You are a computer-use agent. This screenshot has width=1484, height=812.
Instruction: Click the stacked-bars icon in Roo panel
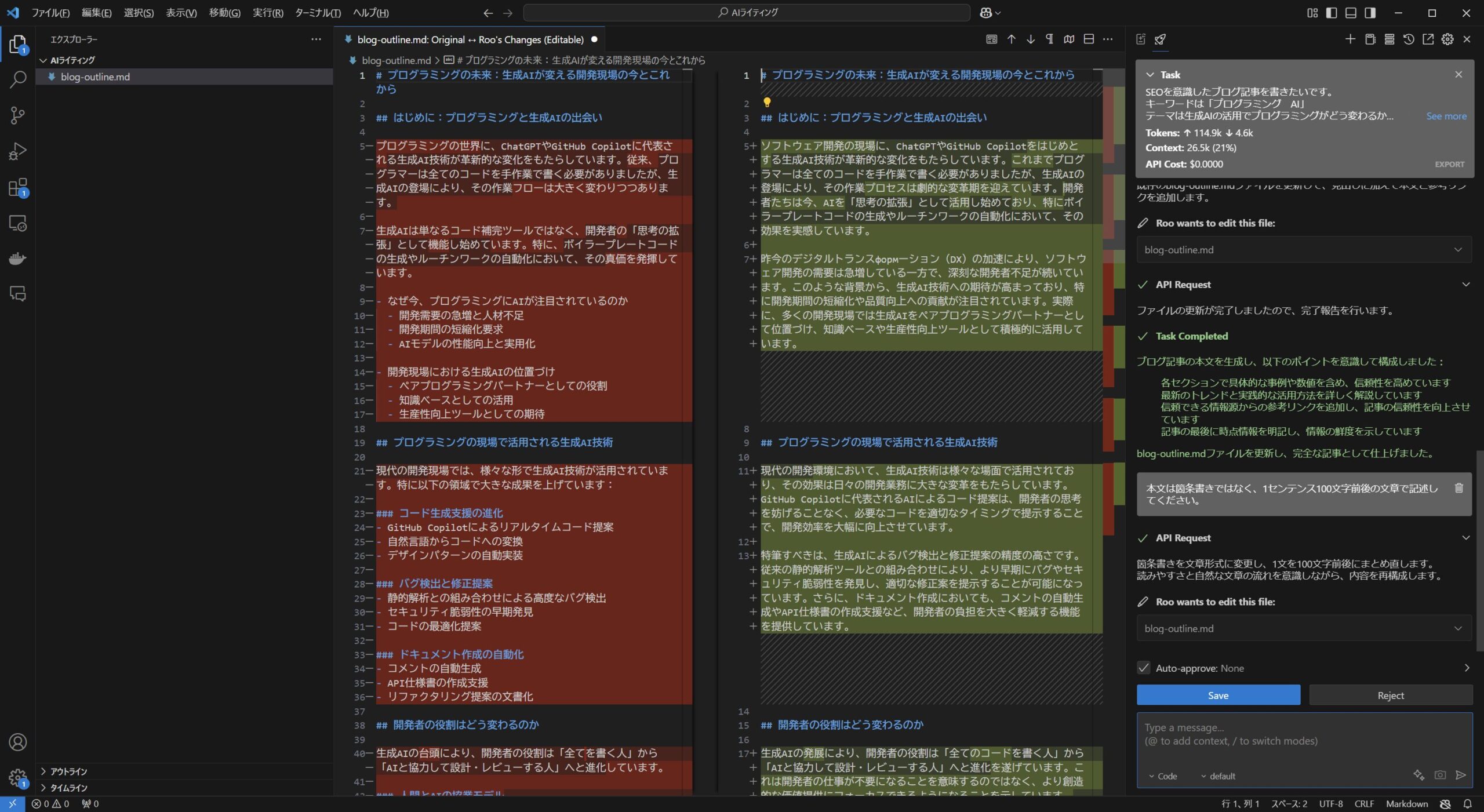(1389, 39)
